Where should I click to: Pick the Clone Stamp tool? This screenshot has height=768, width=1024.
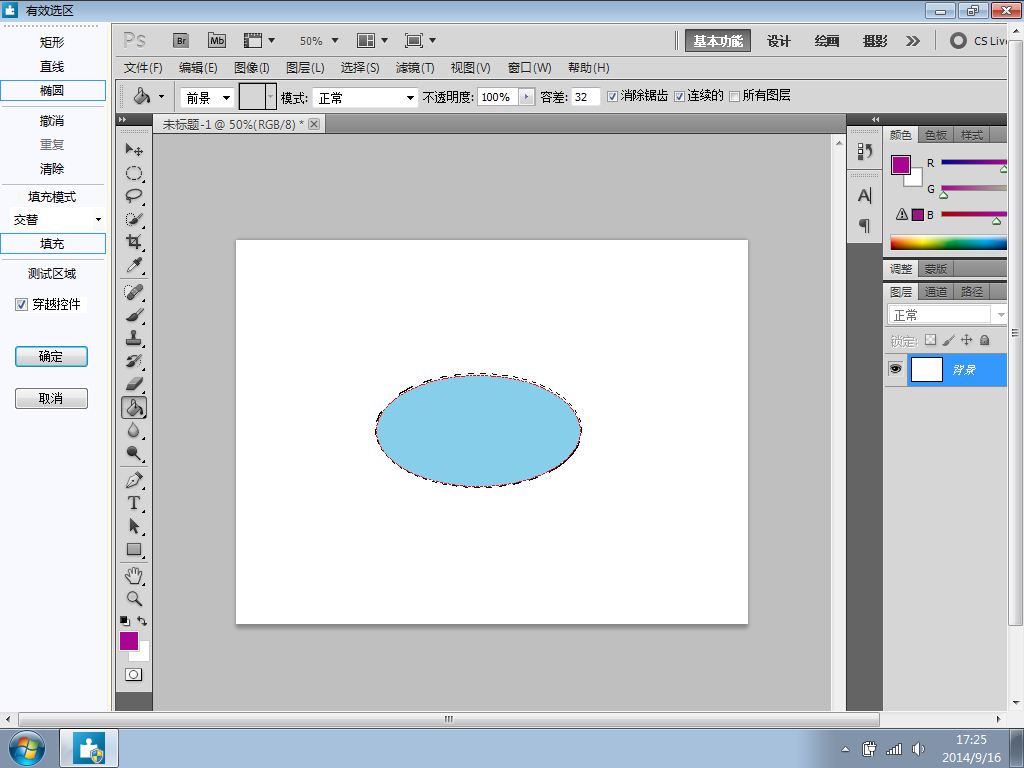click(133, 338)
